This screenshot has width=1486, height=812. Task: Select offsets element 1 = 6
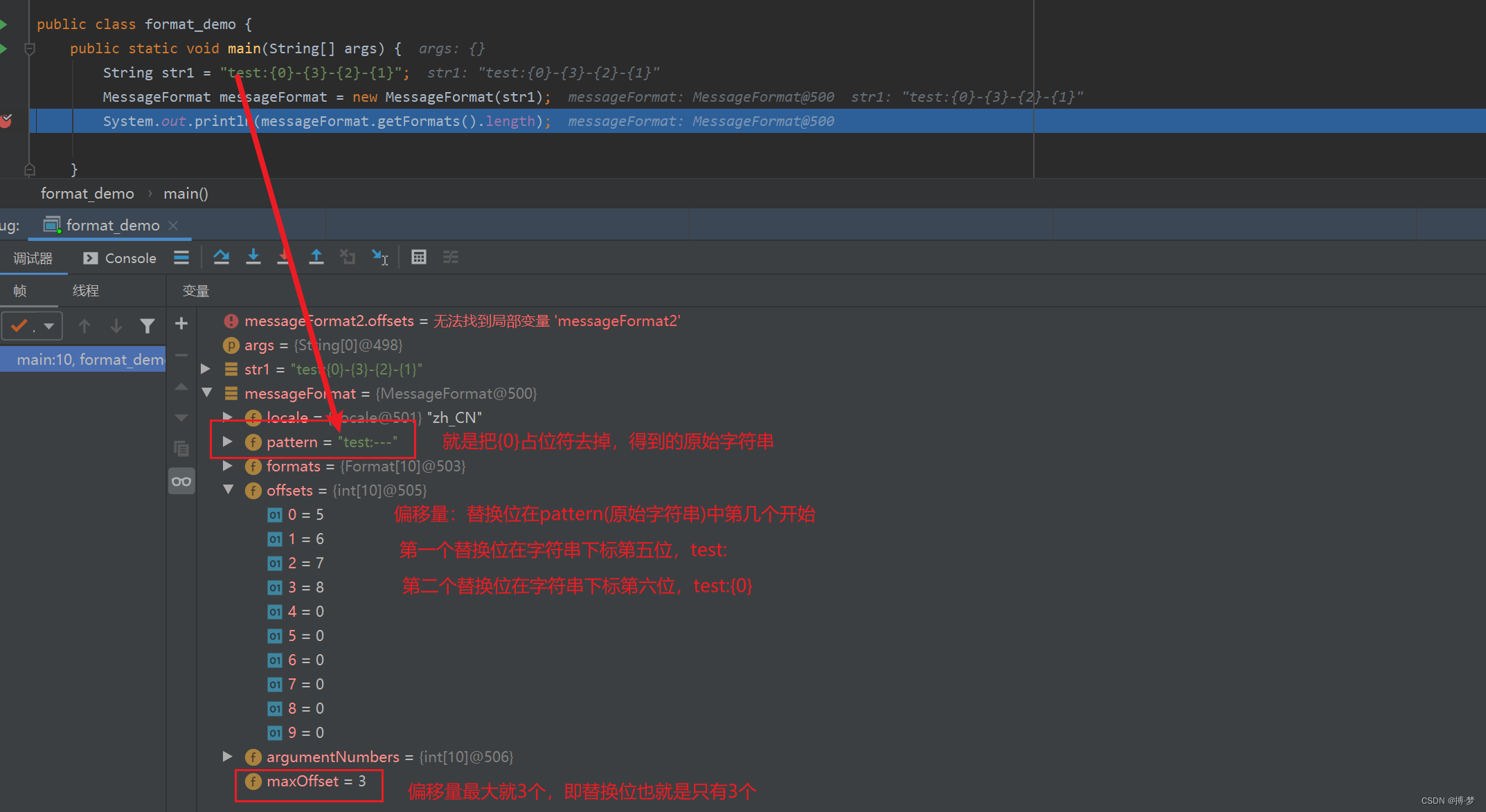pos(296,539)
